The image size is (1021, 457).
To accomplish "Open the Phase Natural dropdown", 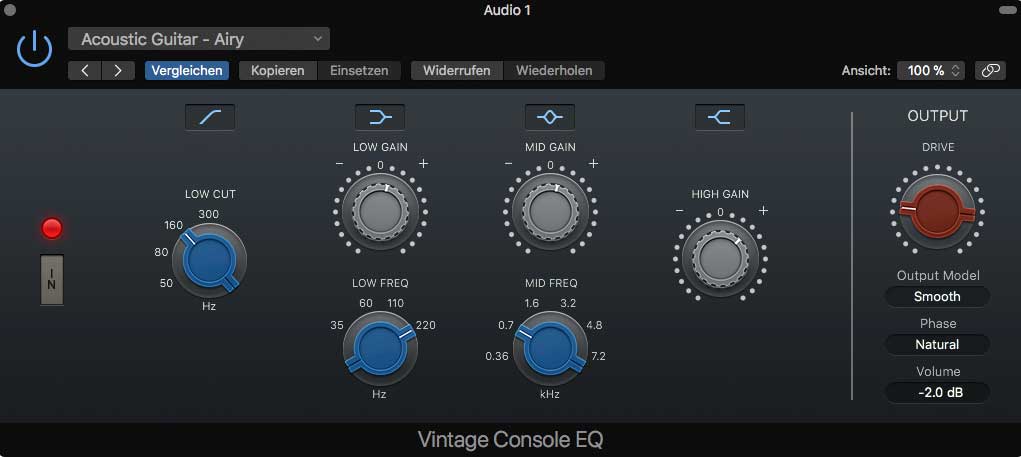I will click(937, 344).
